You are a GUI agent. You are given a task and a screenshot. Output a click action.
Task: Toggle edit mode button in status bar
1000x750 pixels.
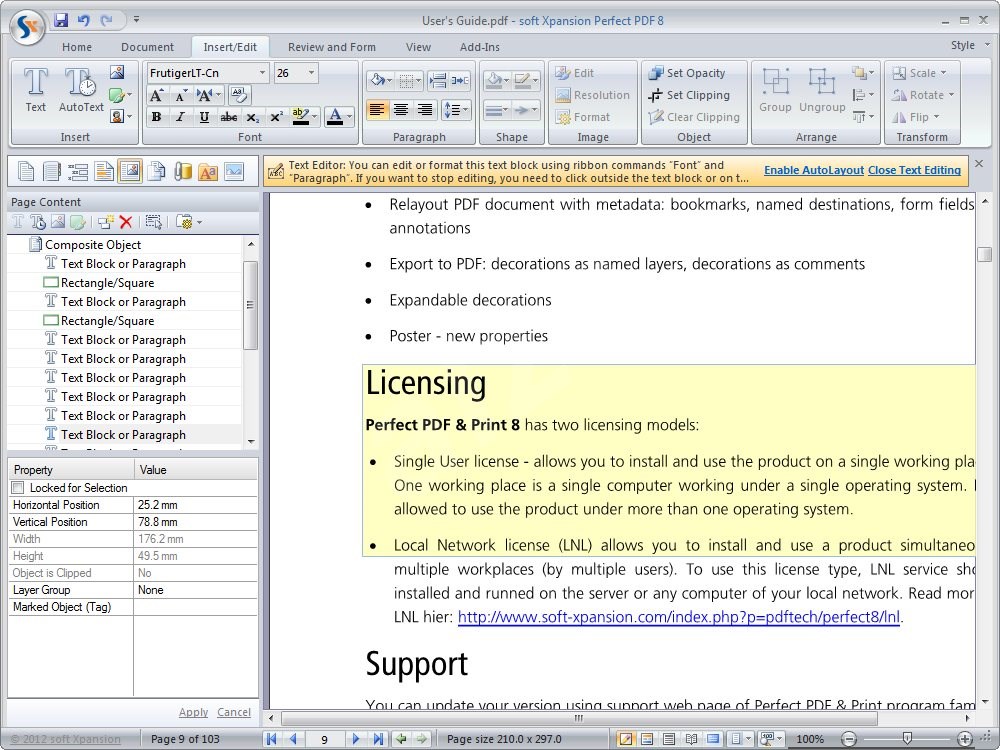pyautogui.click(x=626, y=739)
